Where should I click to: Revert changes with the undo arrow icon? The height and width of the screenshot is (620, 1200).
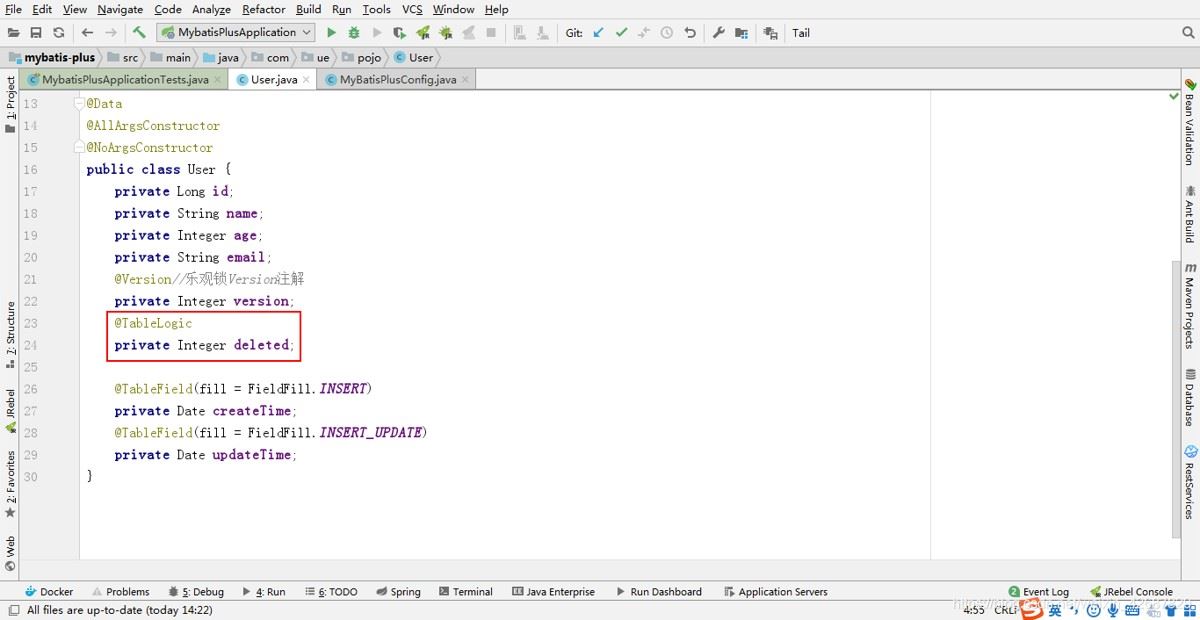[x=690, y=33]
